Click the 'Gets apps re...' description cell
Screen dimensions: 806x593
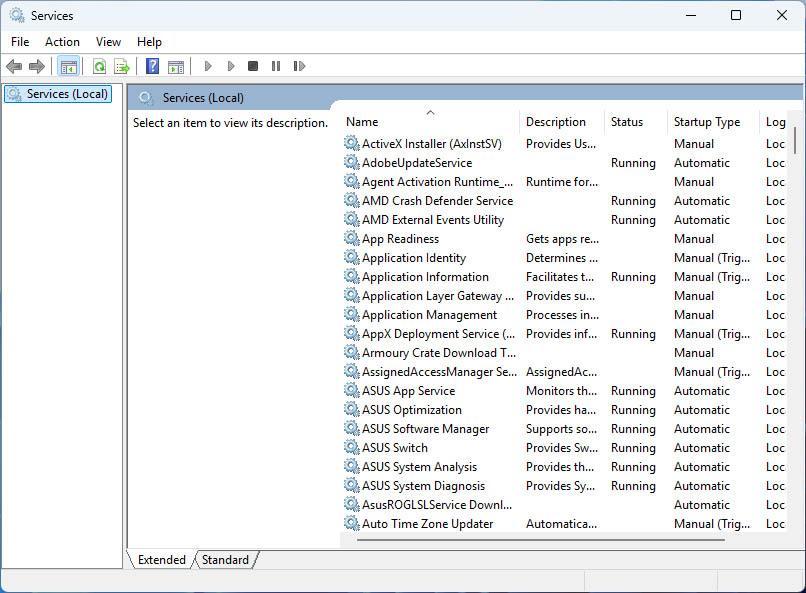[x=562, y=239]
